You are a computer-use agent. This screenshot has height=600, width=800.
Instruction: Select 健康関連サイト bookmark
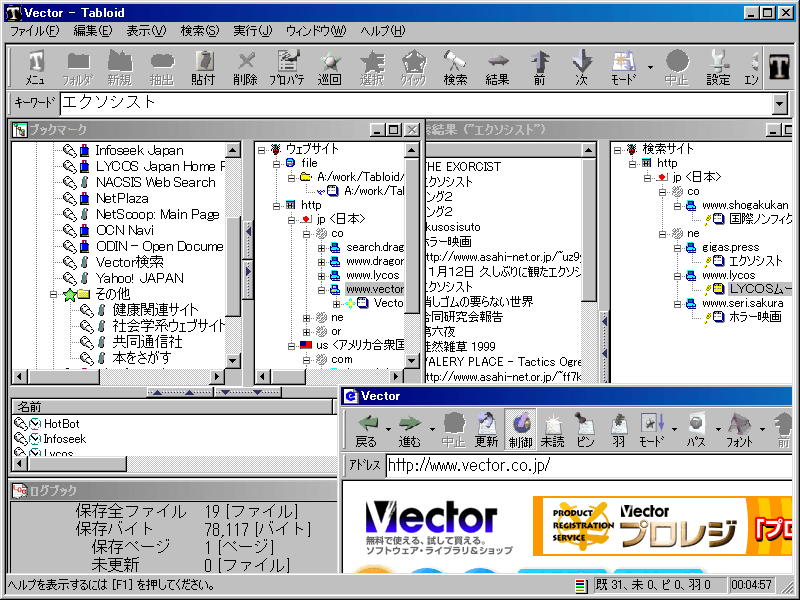155,310
